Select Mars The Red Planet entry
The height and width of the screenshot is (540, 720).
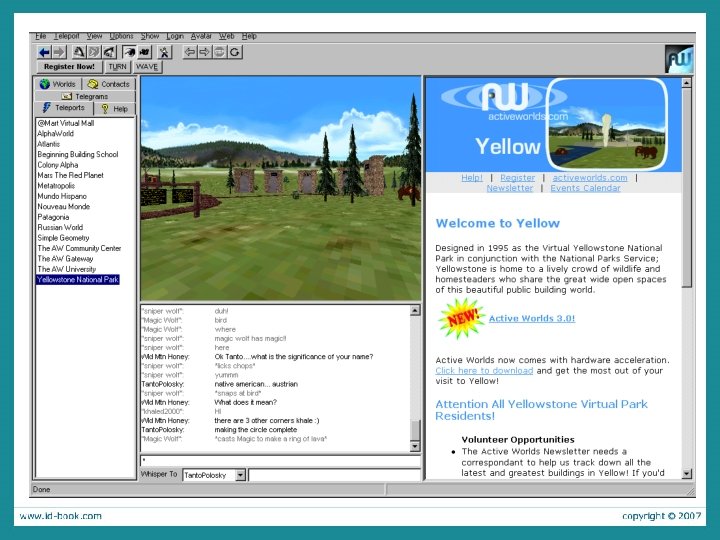tap(71, 175)
